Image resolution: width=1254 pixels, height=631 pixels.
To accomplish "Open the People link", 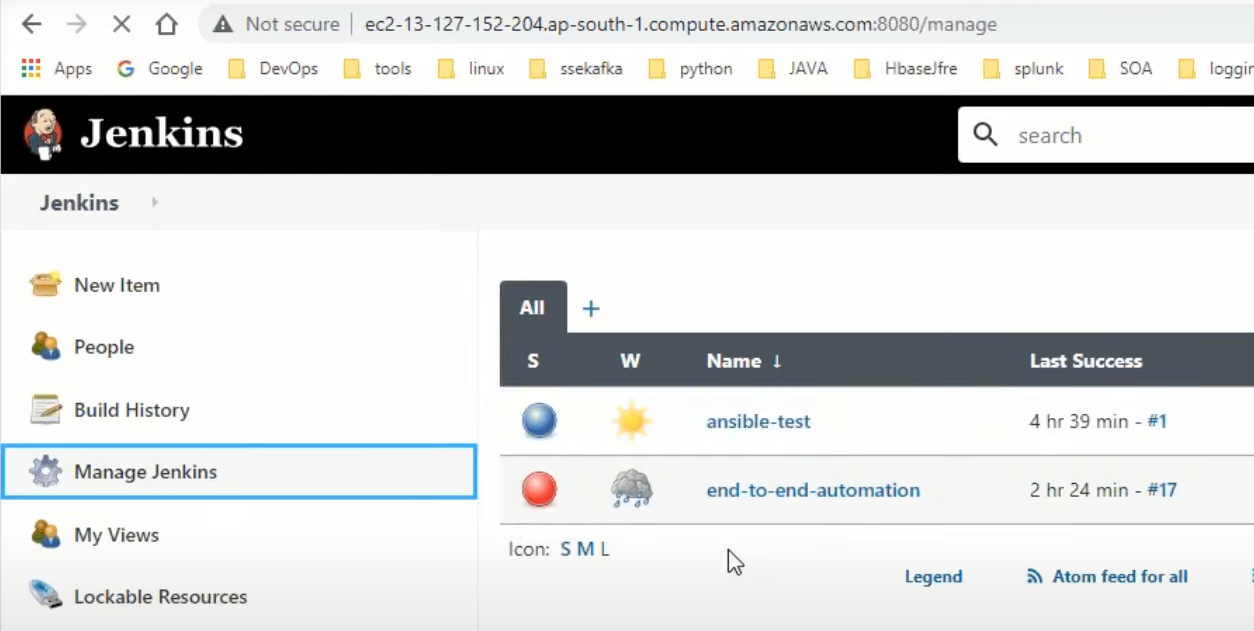I will tap(104, 347).
